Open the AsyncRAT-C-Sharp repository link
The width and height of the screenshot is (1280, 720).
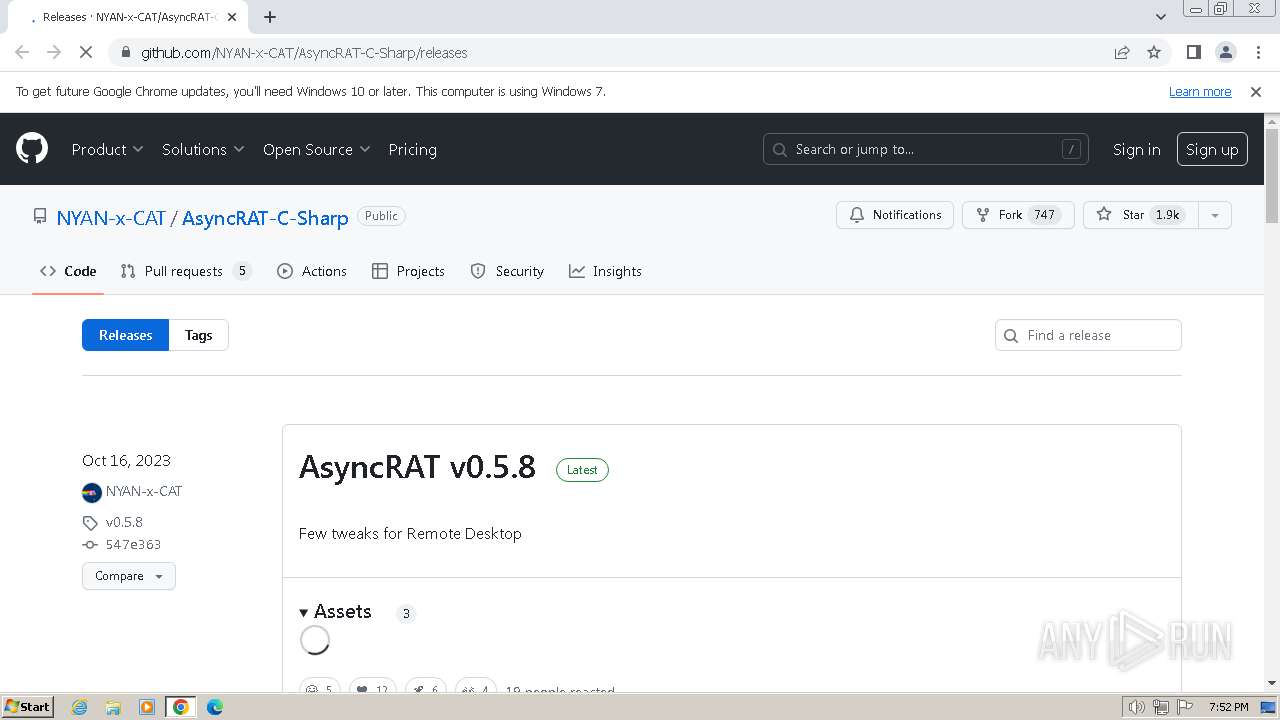265,218
